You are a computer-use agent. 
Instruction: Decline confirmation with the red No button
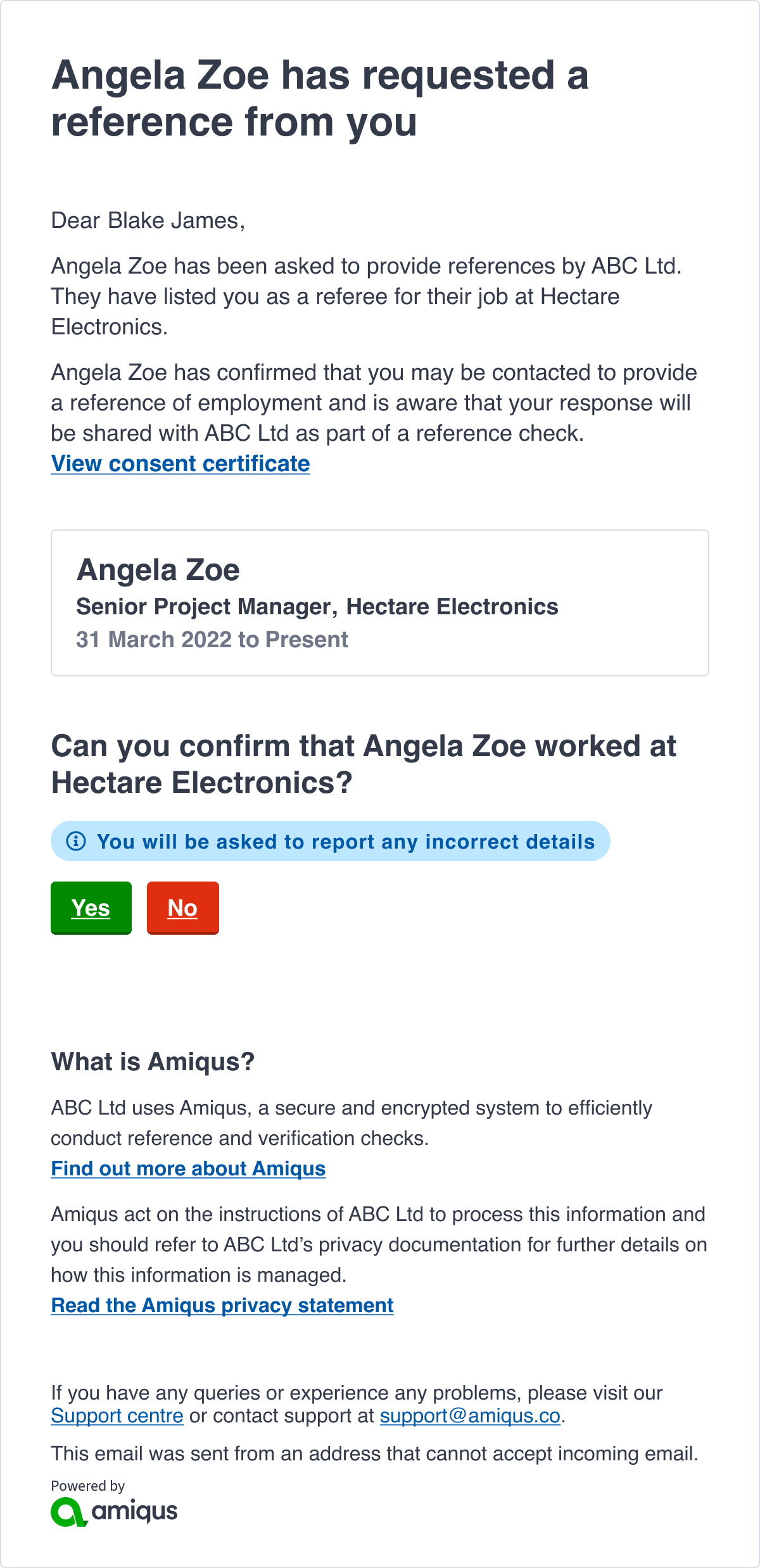183,907
